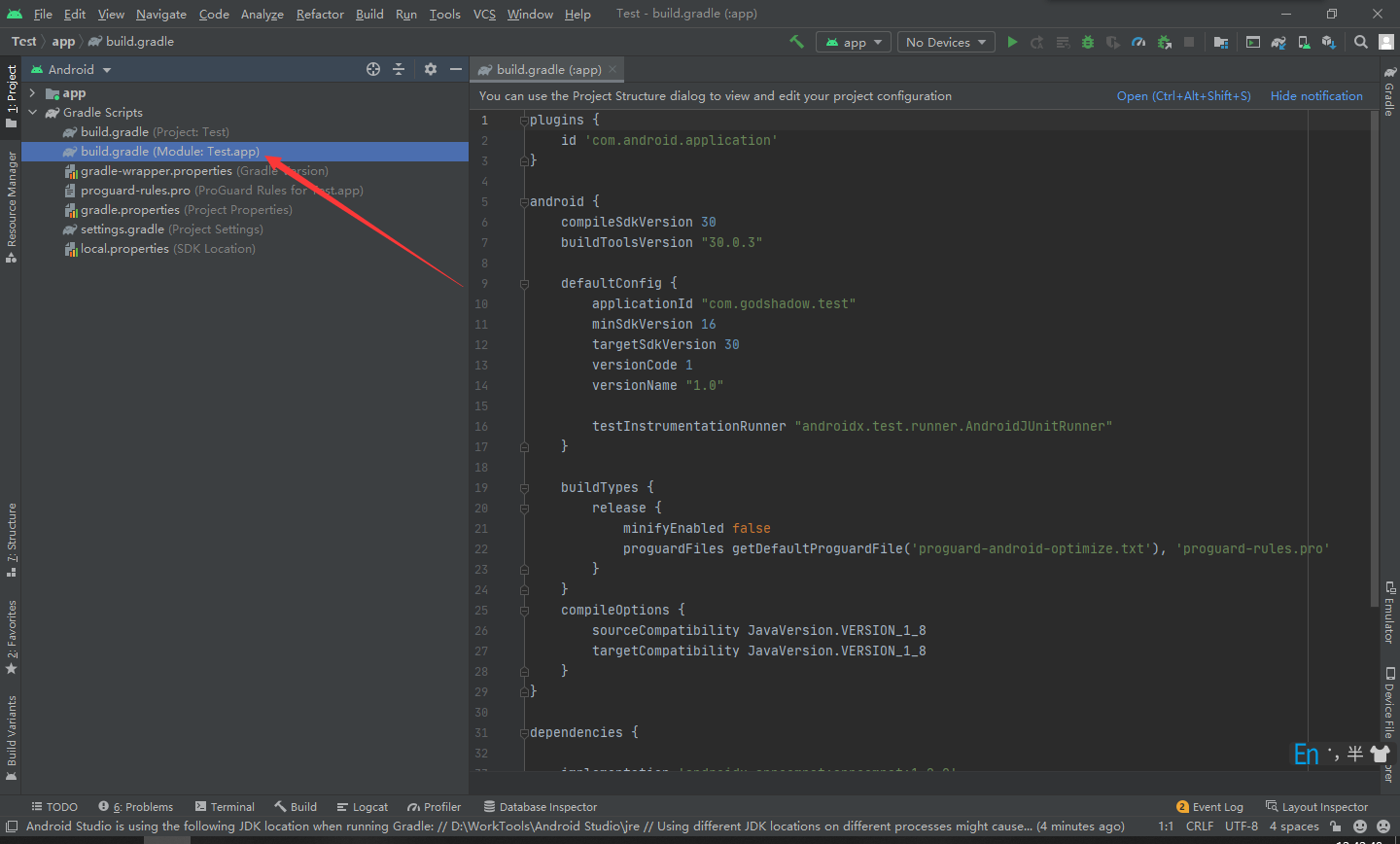Attach debugger to Android process icon
The height and width of the screenshot is (844, 1400).
1164,42
